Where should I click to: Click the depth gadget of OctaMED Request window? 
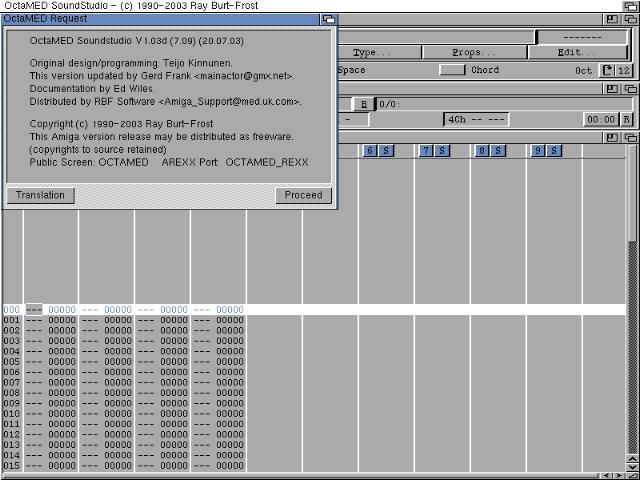pos(329,19)
